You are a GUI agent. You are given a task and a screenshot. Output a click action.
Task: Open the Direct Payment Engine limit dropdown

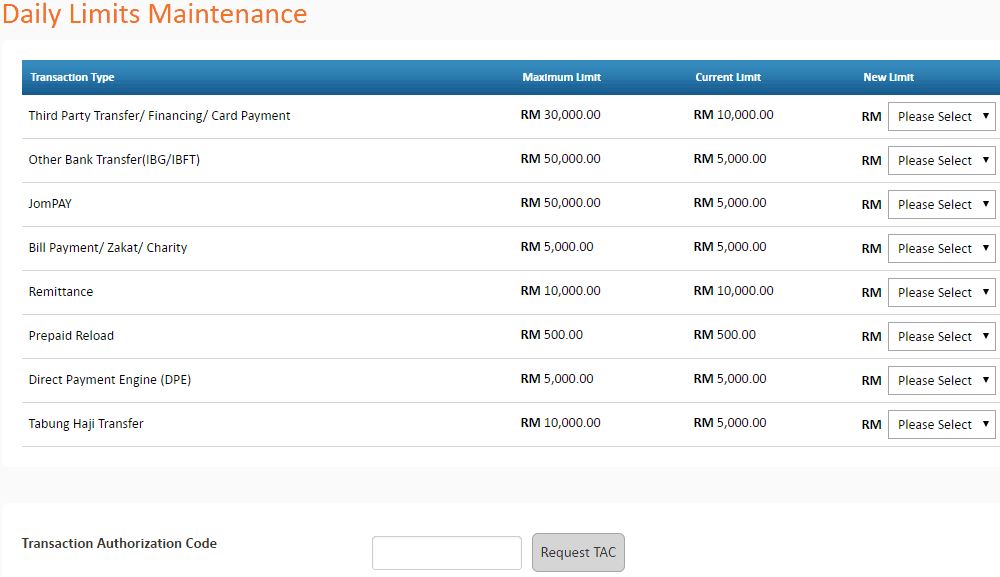pos(942,380)
